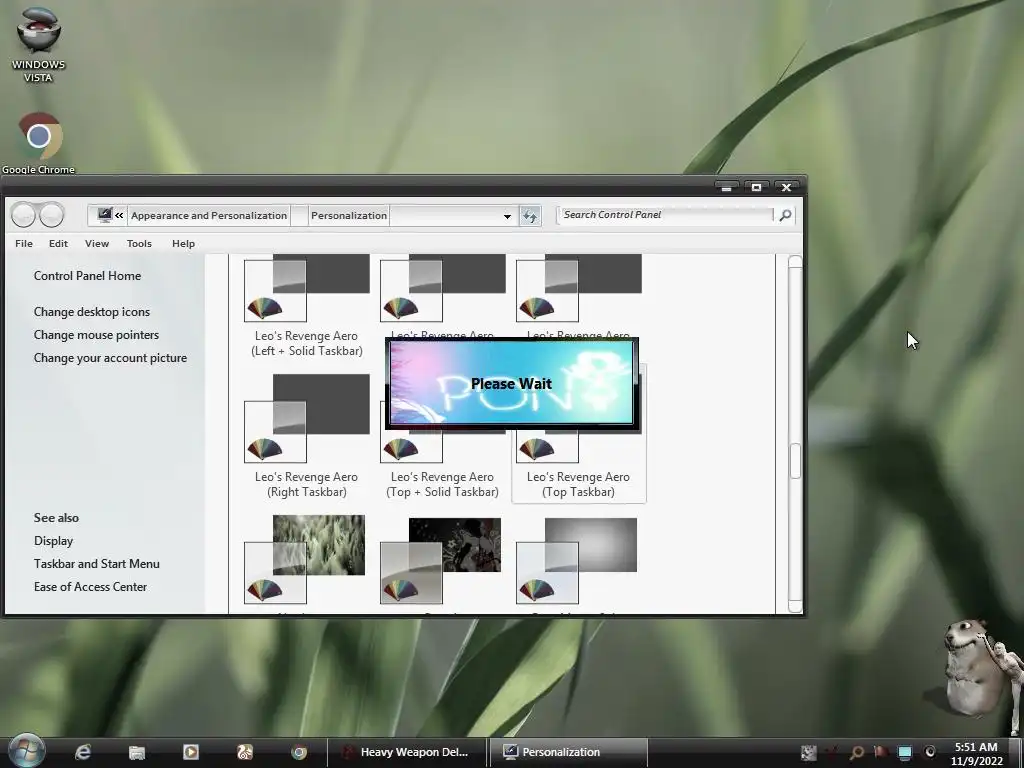Open the File menu

click(x=24, y=244)
